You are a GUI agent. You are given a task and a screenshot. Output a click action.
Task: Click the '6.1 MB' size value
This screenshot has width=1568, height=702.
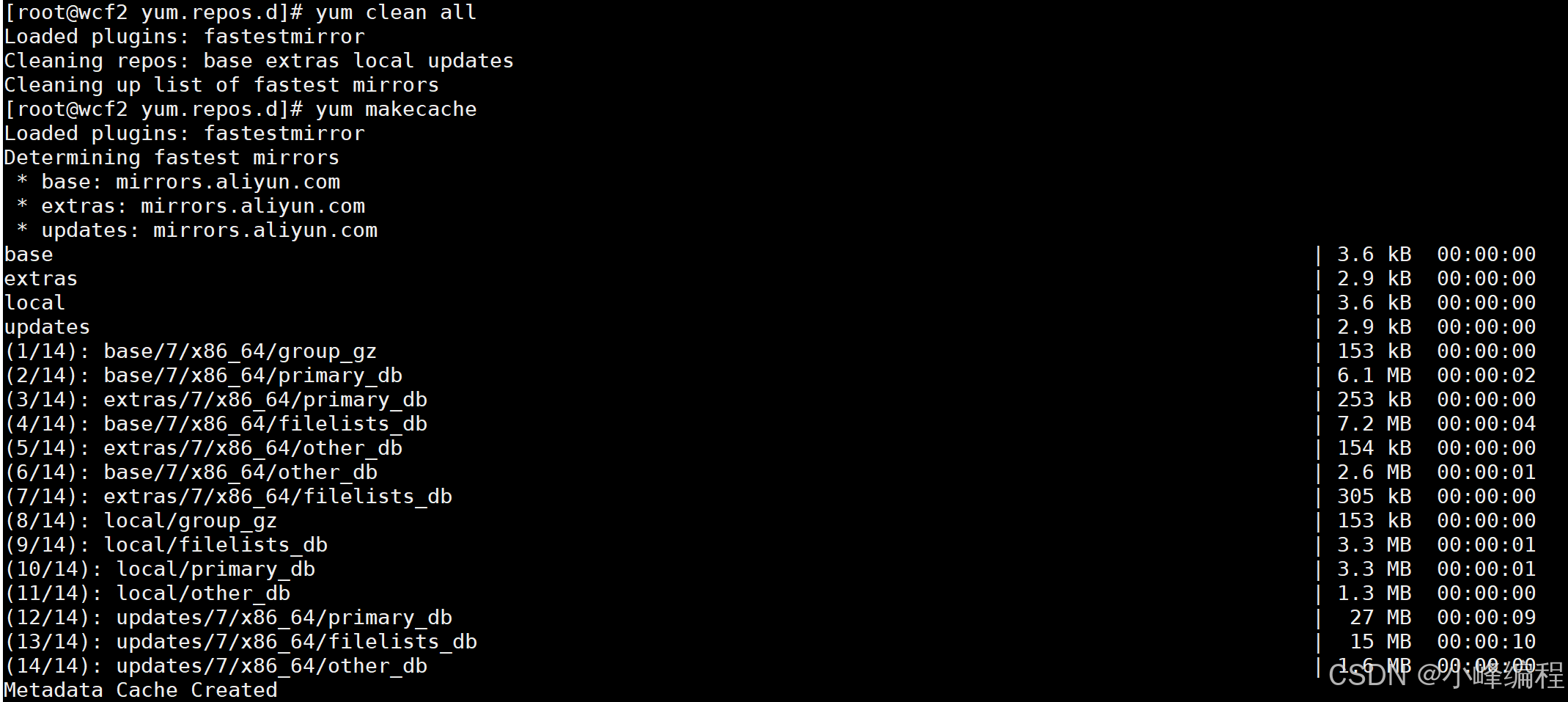(1374, 376)
